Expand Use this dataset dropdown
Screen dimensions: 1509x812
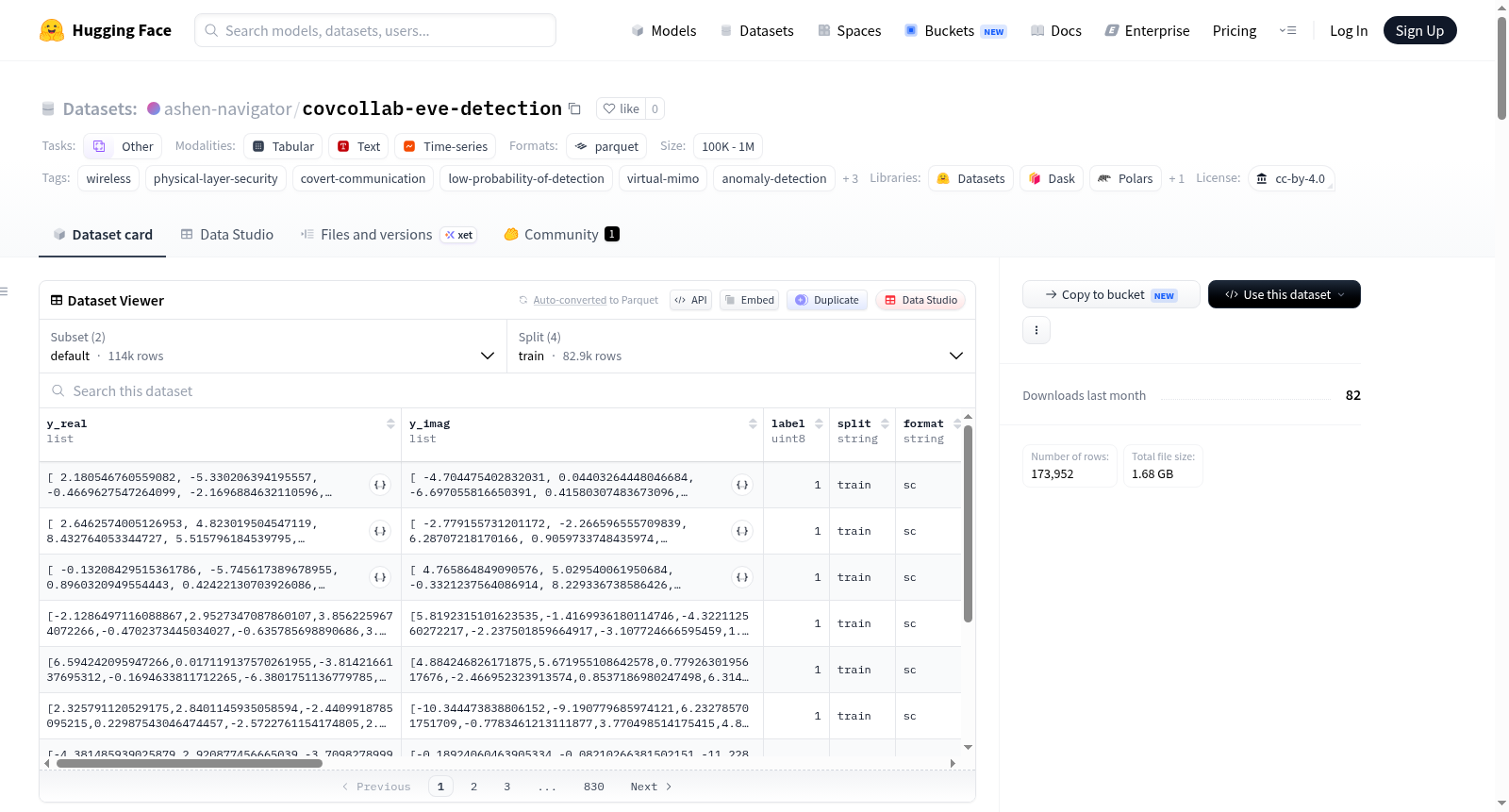coord(1285,294)
